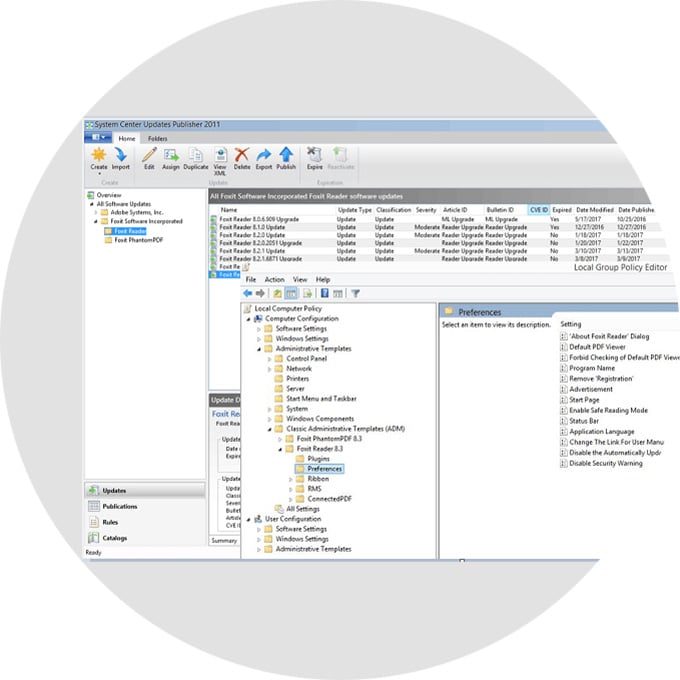This screenshot has width=680, height=680.
Task: Open Status Bar setting
Action: pyautogui.click(x=584, y=421)
